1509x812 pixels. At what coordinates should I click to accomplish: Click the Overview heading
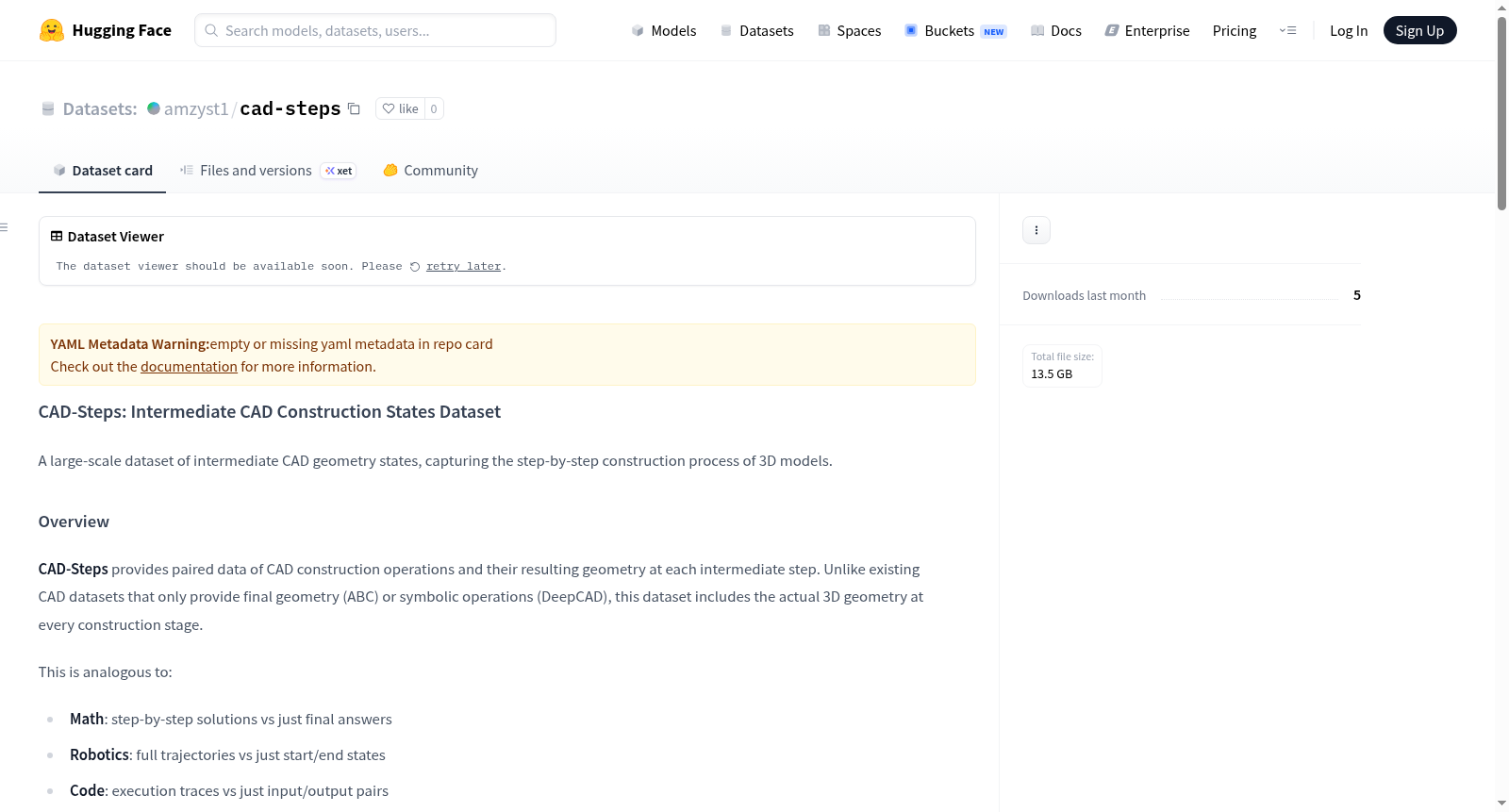click(74, 522)
